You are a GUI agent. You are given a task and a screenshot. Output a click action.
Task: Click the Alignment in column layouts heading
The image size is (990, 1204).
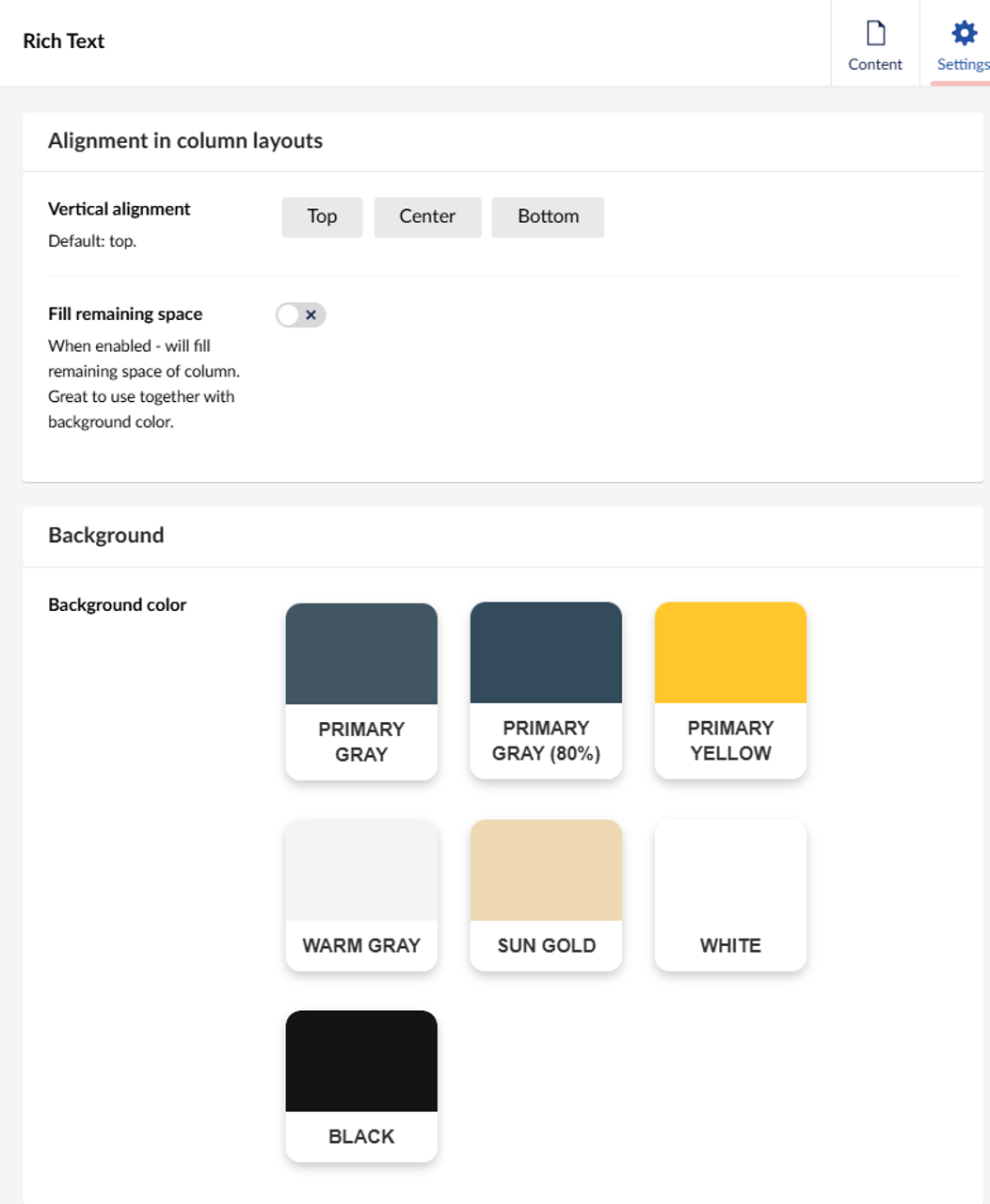coord(185,141)
